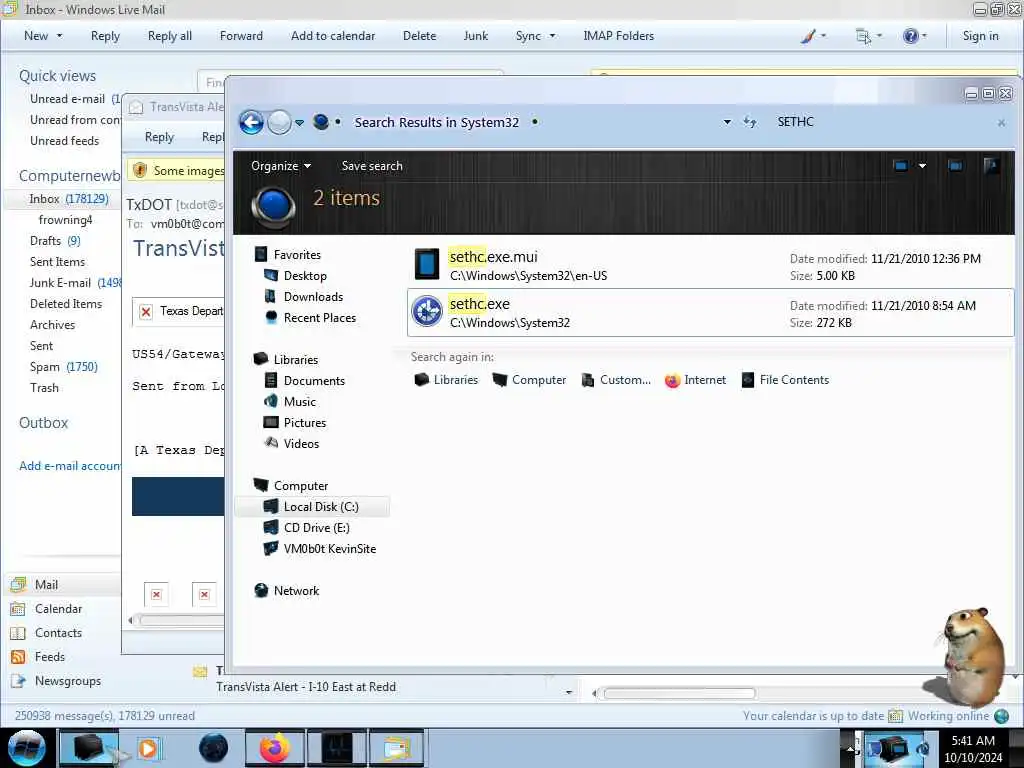Open Firefox from the taskbar
The image size is (1024, 768).
click(x=275, y=748)
